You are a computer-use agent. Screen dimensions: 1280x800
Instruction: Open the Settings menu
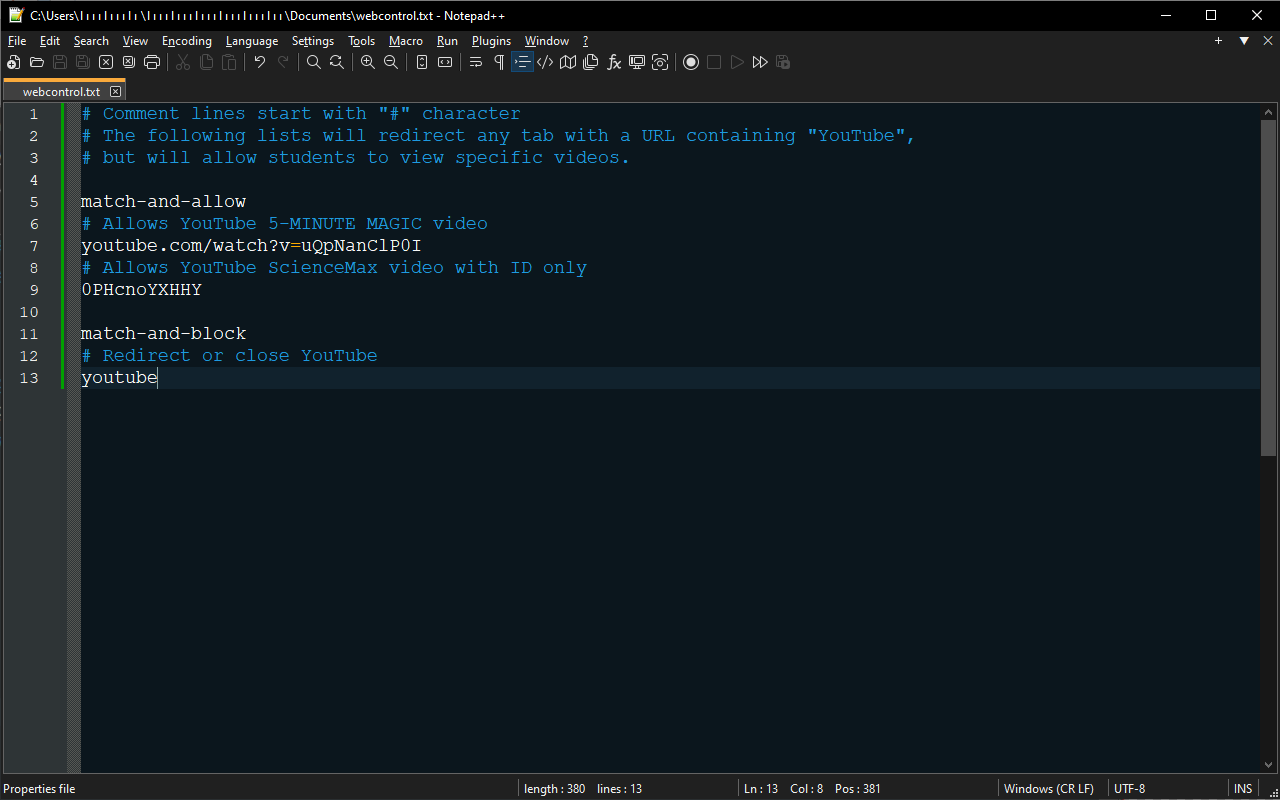click(313, 41)
